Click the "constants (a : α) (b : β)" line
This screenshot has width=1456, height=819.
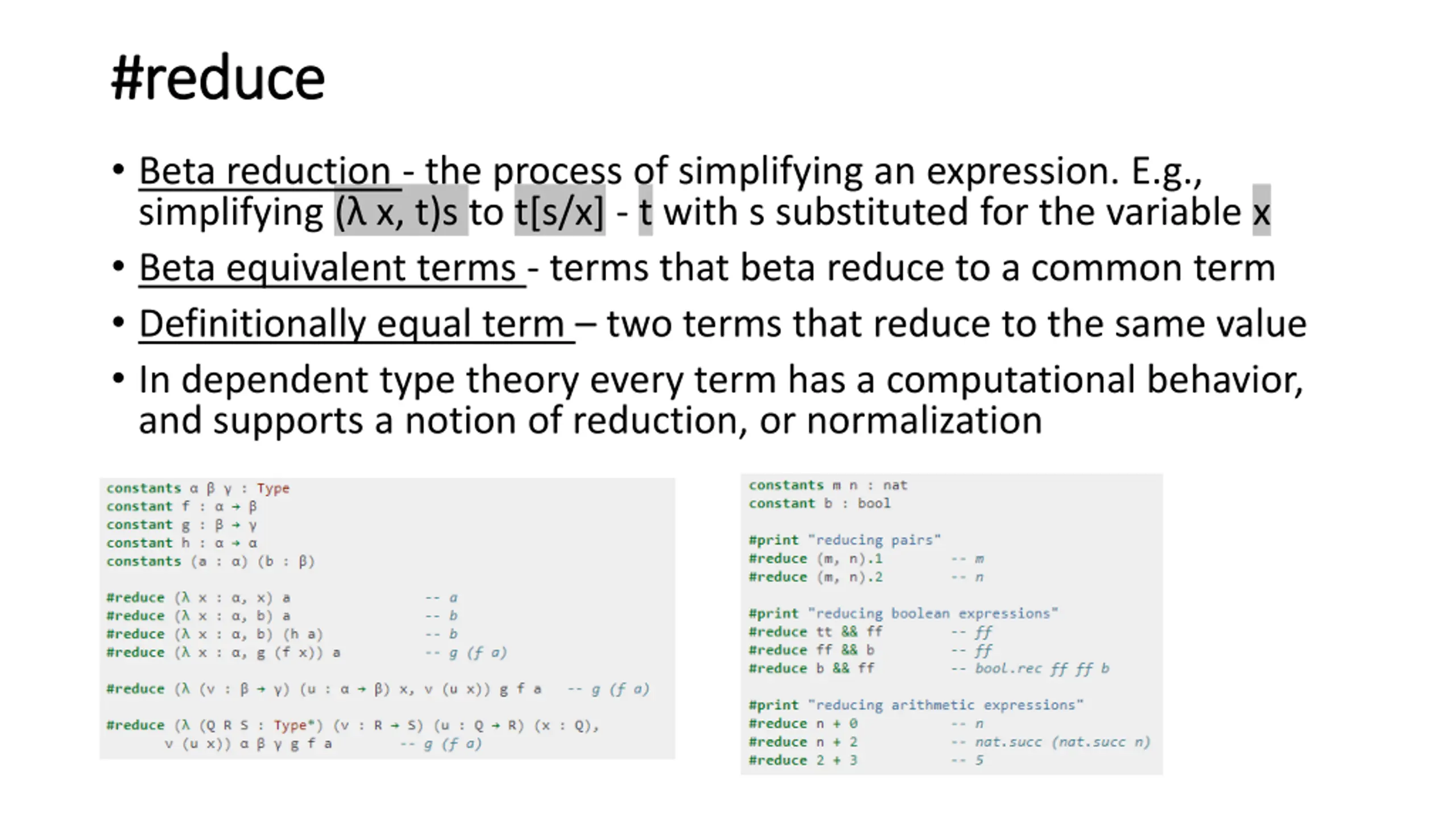(x=210, y=561)
